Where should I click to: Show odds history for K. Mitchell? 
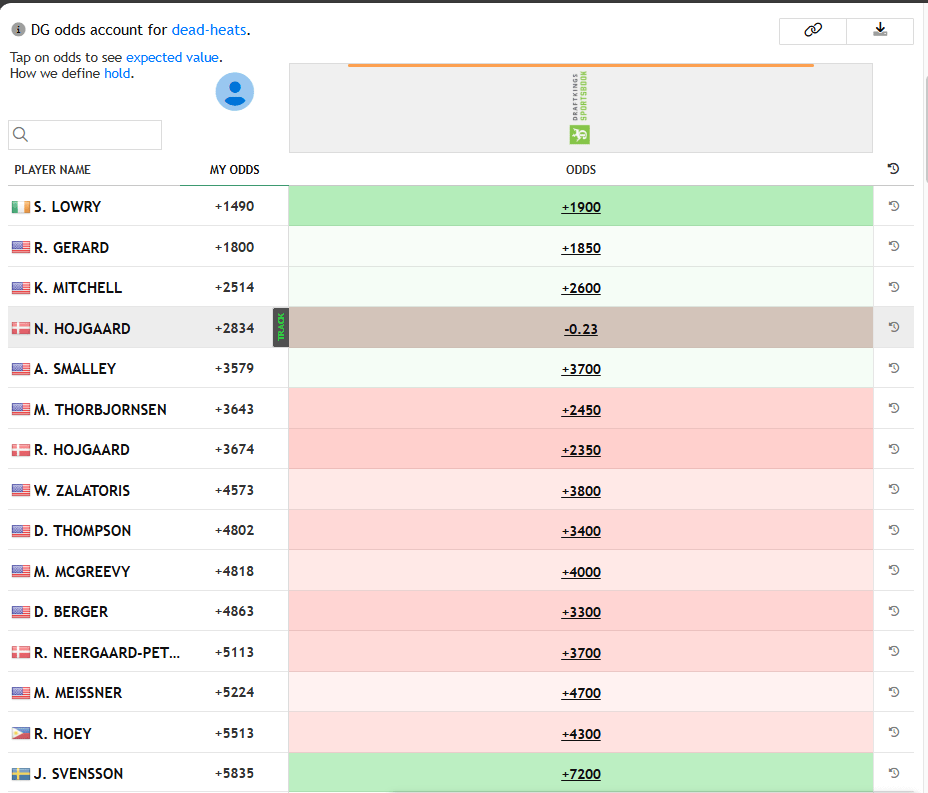click(x=893, y=287)
